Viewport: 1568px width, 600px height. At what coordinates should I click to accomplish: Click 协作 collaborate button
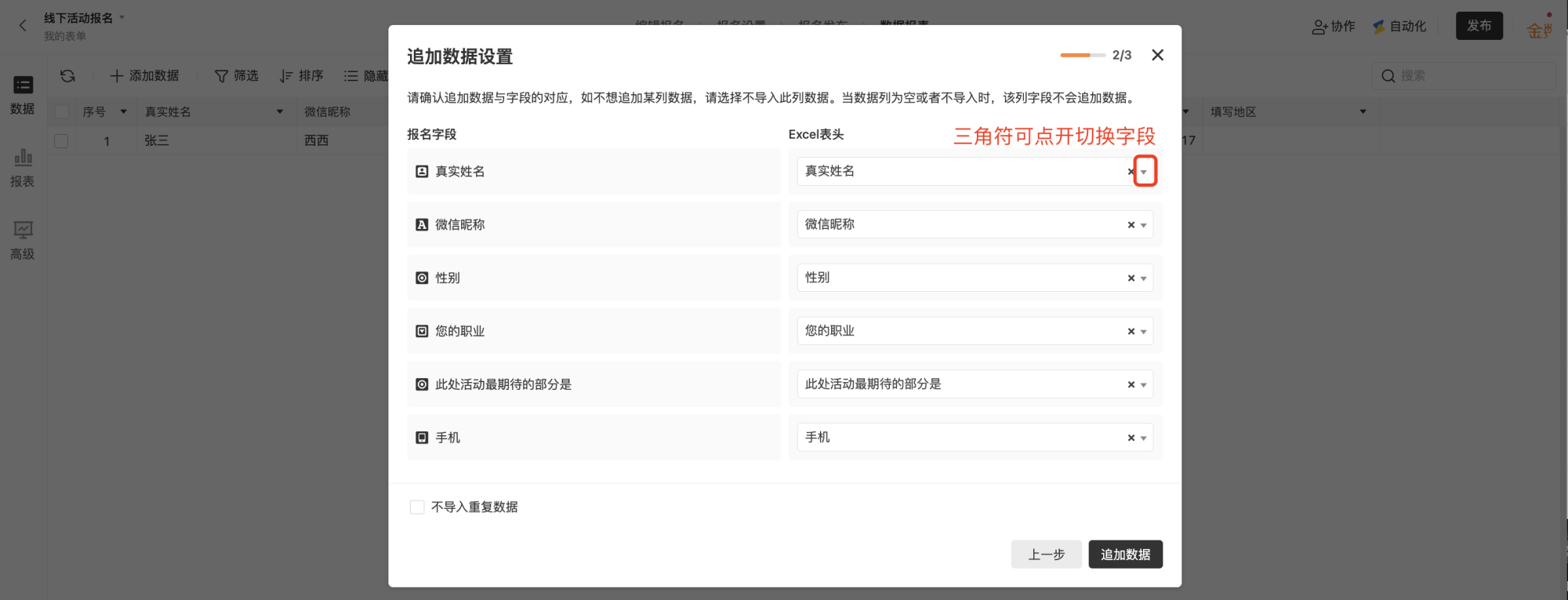[1334, 27]
